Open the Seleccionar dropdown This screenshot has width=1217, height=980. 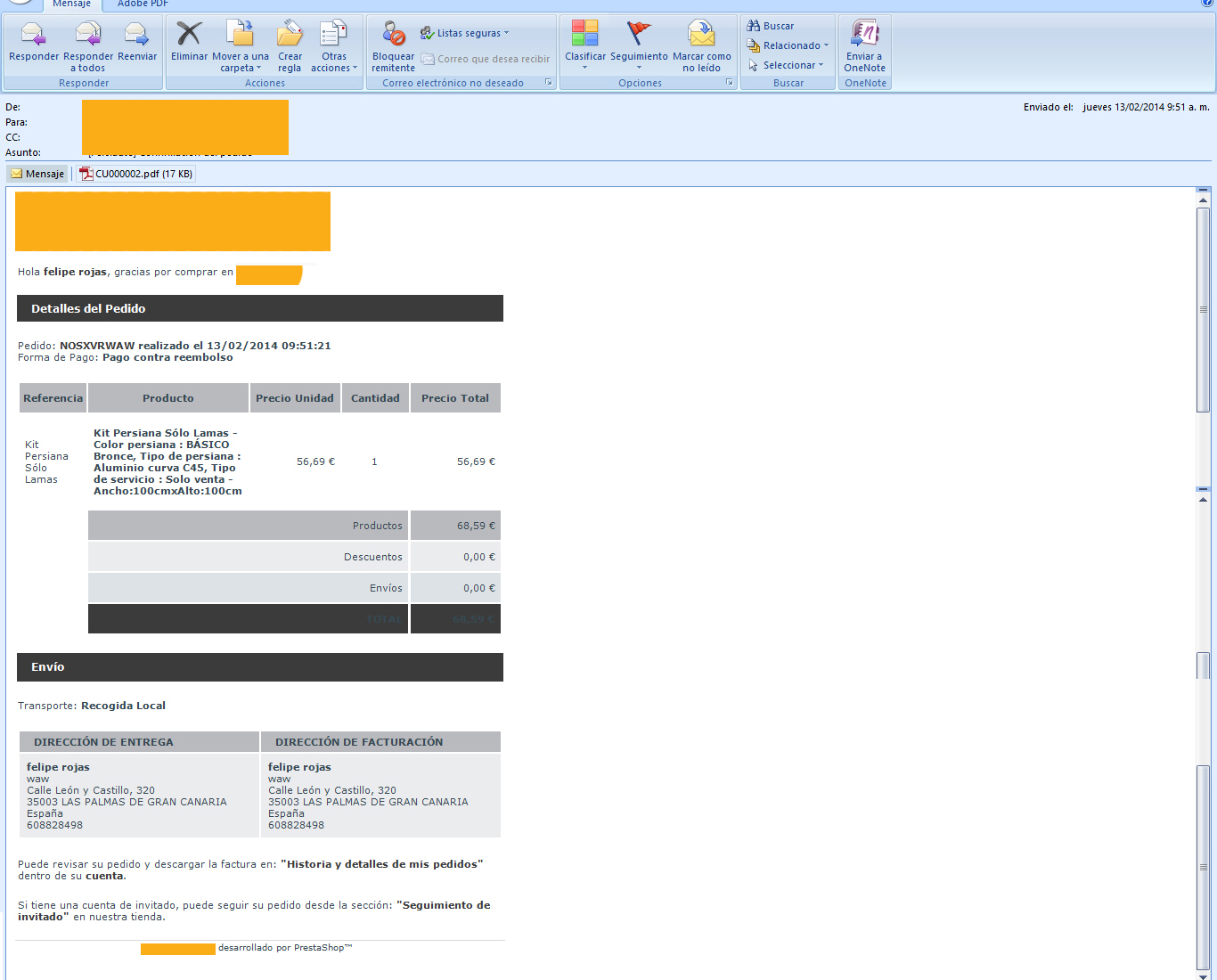pyautogui.click(x=785, y=65)
